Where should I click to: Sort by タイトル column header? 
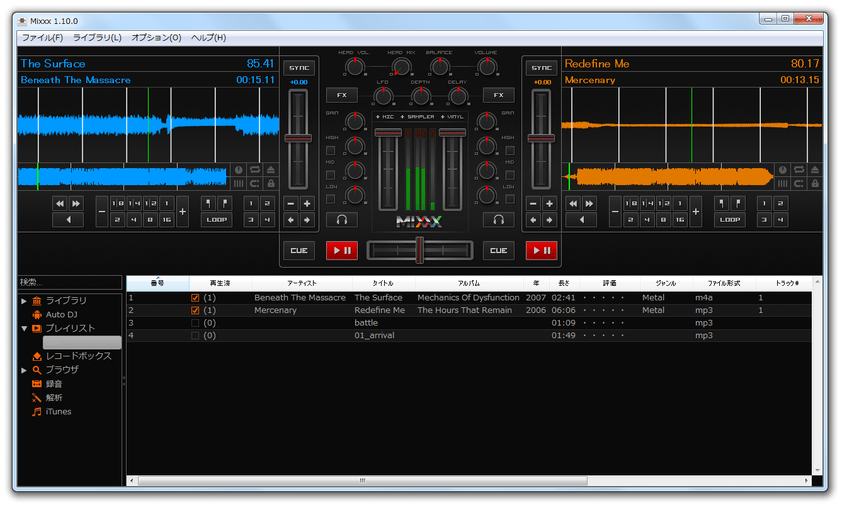point(383,283)
